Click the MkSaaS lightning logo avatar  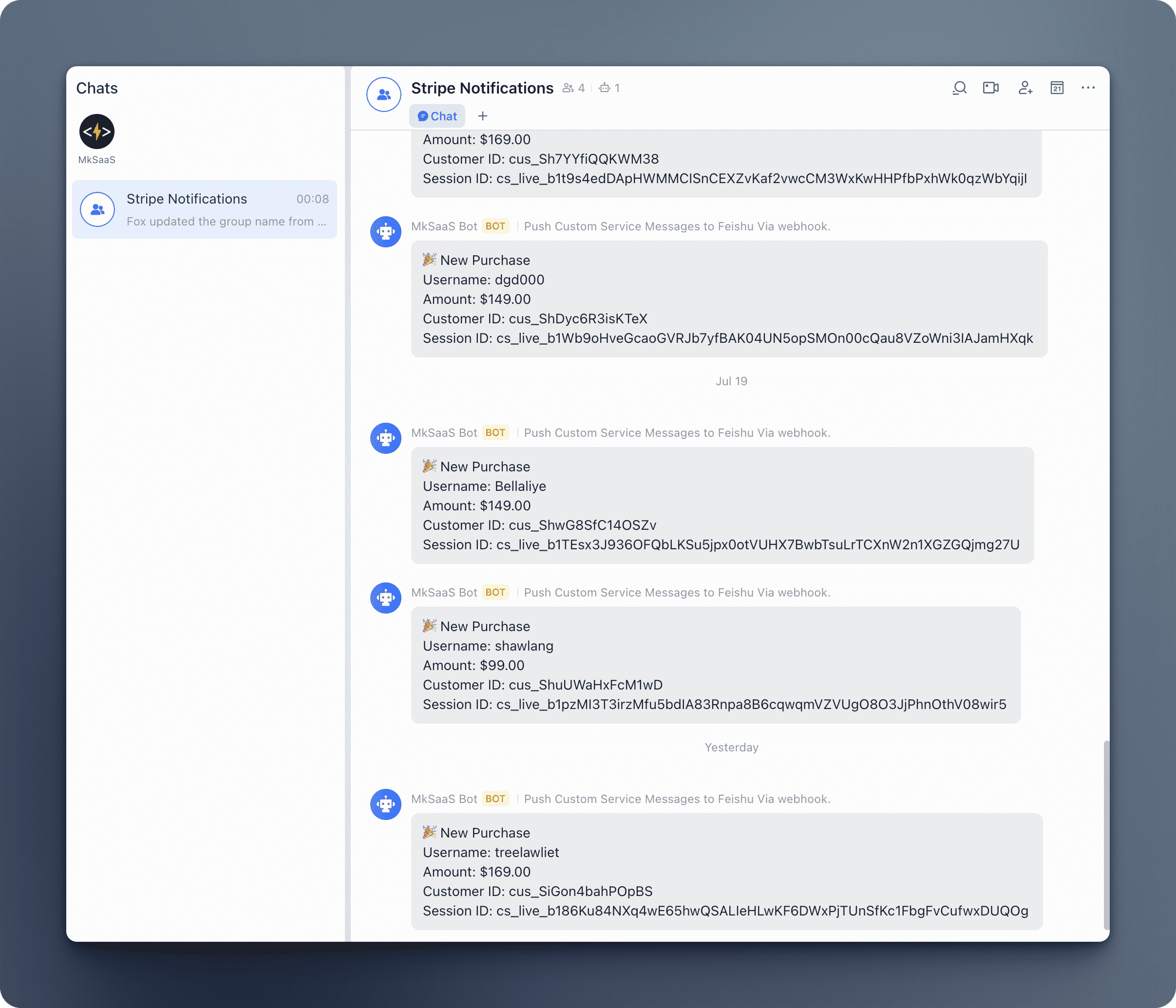97,131
